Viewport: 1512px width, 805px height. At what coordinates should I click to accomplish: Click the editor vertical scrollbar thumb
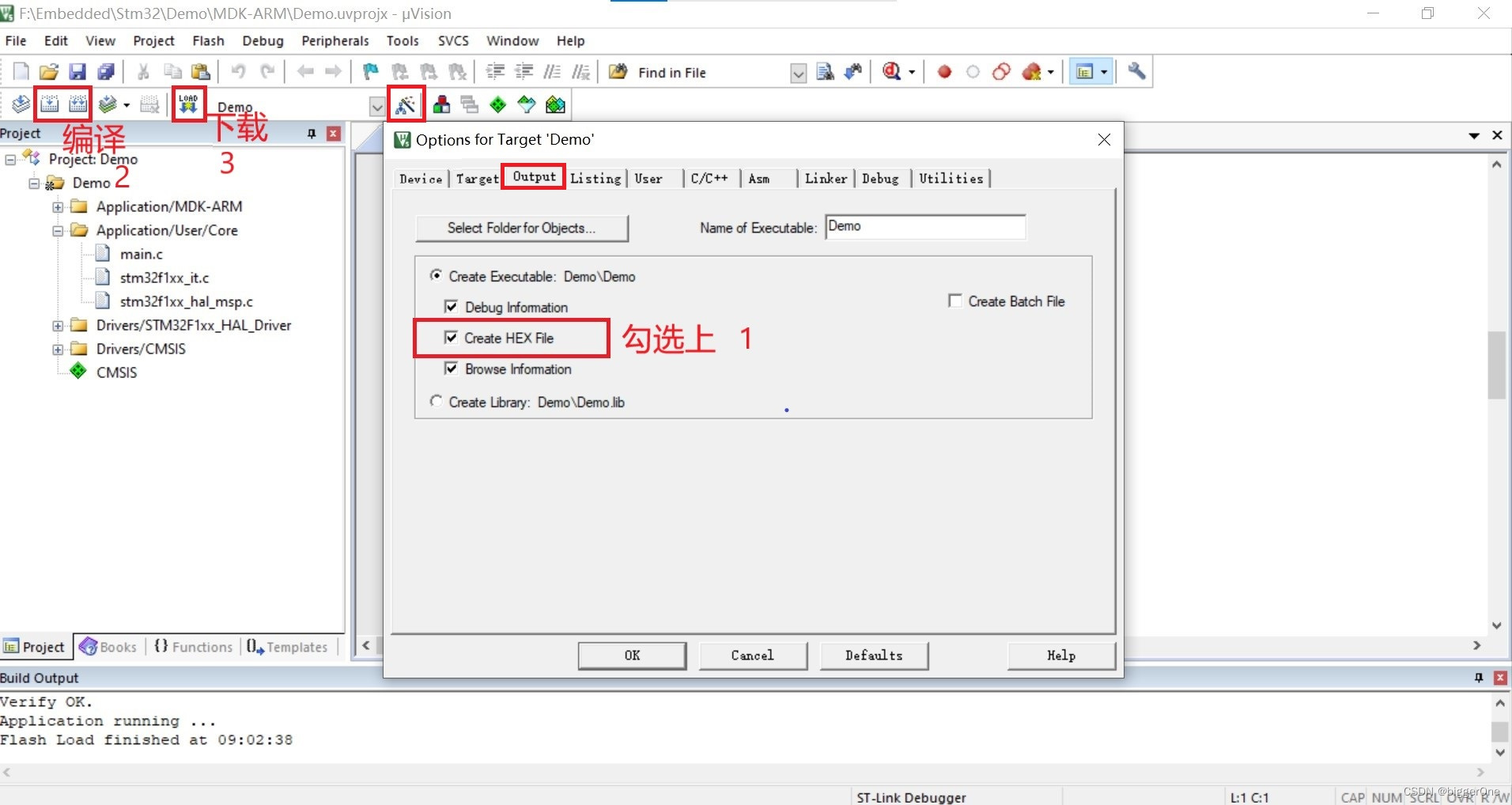click(1496, 365)
